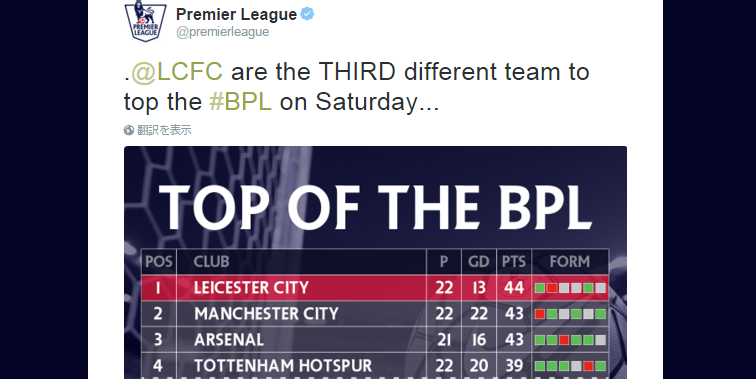Viewport: 756px width, 379px height.
Task: Show translation via 翻訳を表示 link
Action: [x=164, y=130]
